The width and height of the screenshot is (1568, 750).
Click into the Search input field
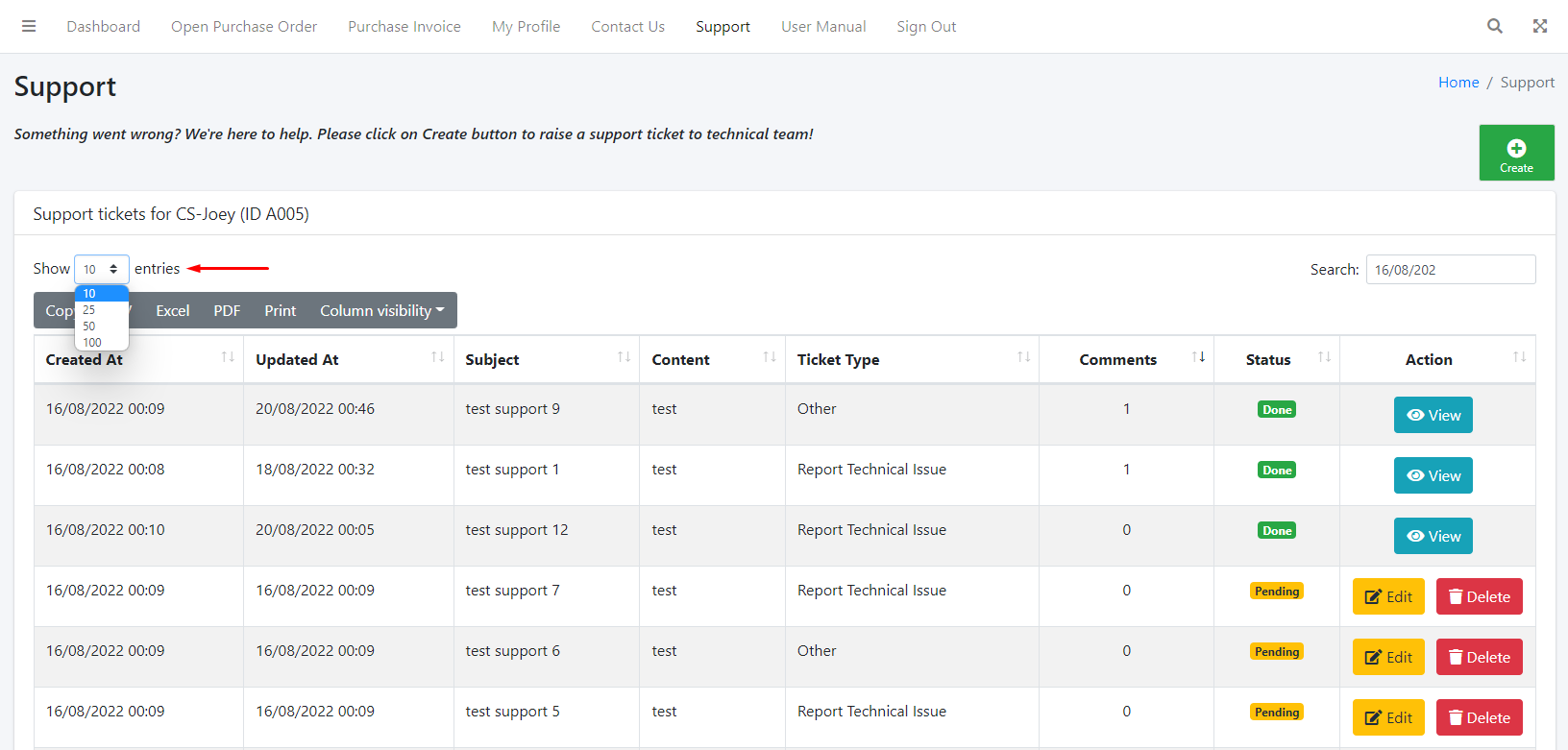(x=1450, y=270)
